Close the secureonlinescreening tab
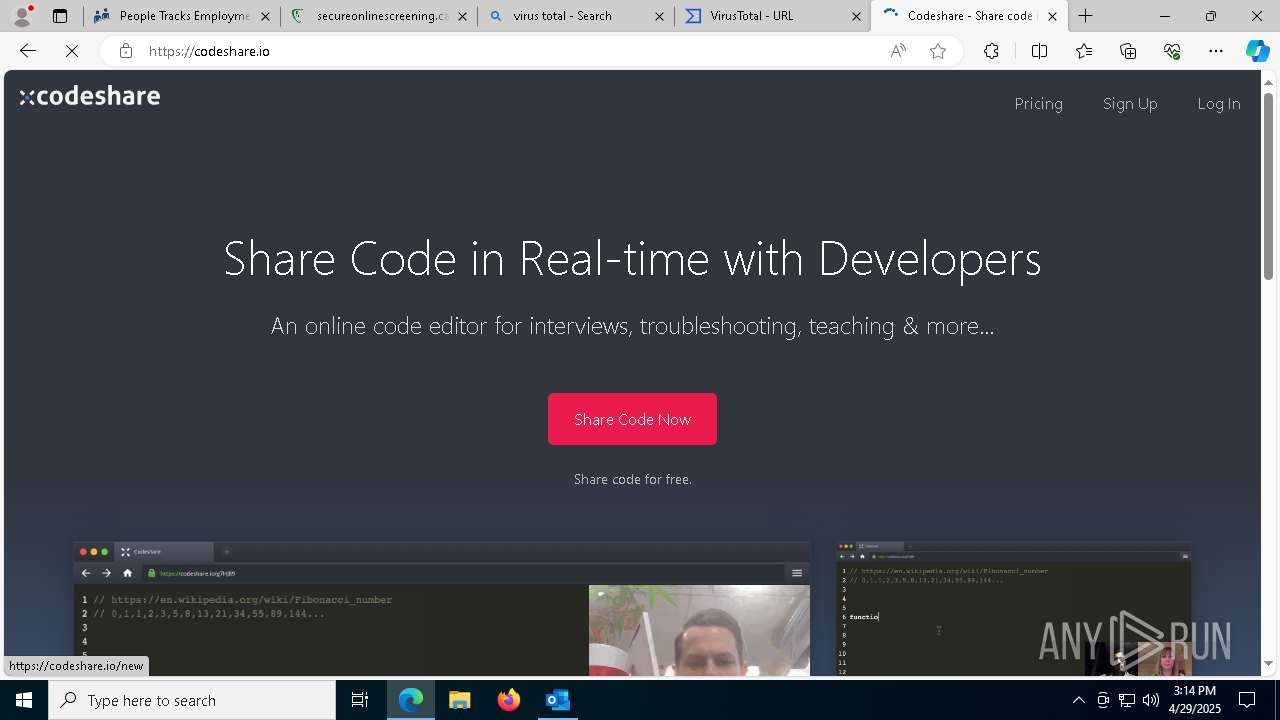 click(462, 16)
